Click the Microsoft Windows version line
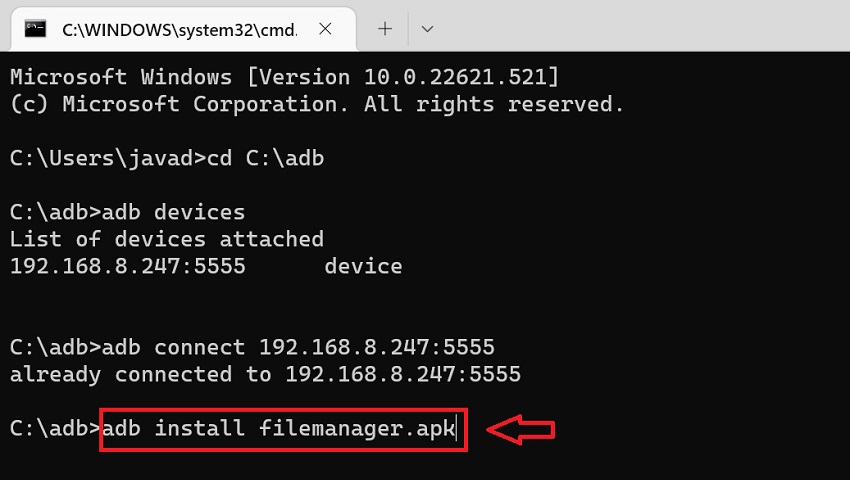850x480 pixels. pos(284,77)
